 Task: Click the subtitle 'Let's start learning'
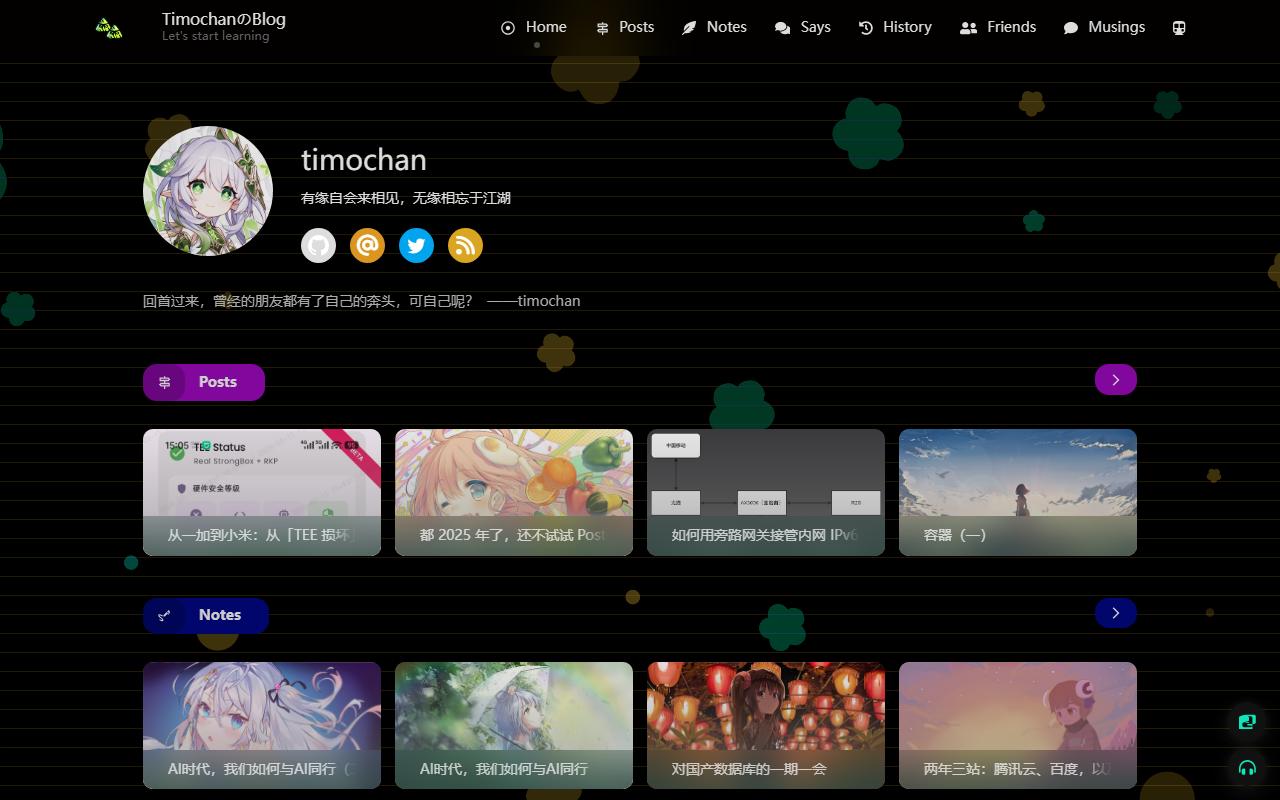click(216, 36)
